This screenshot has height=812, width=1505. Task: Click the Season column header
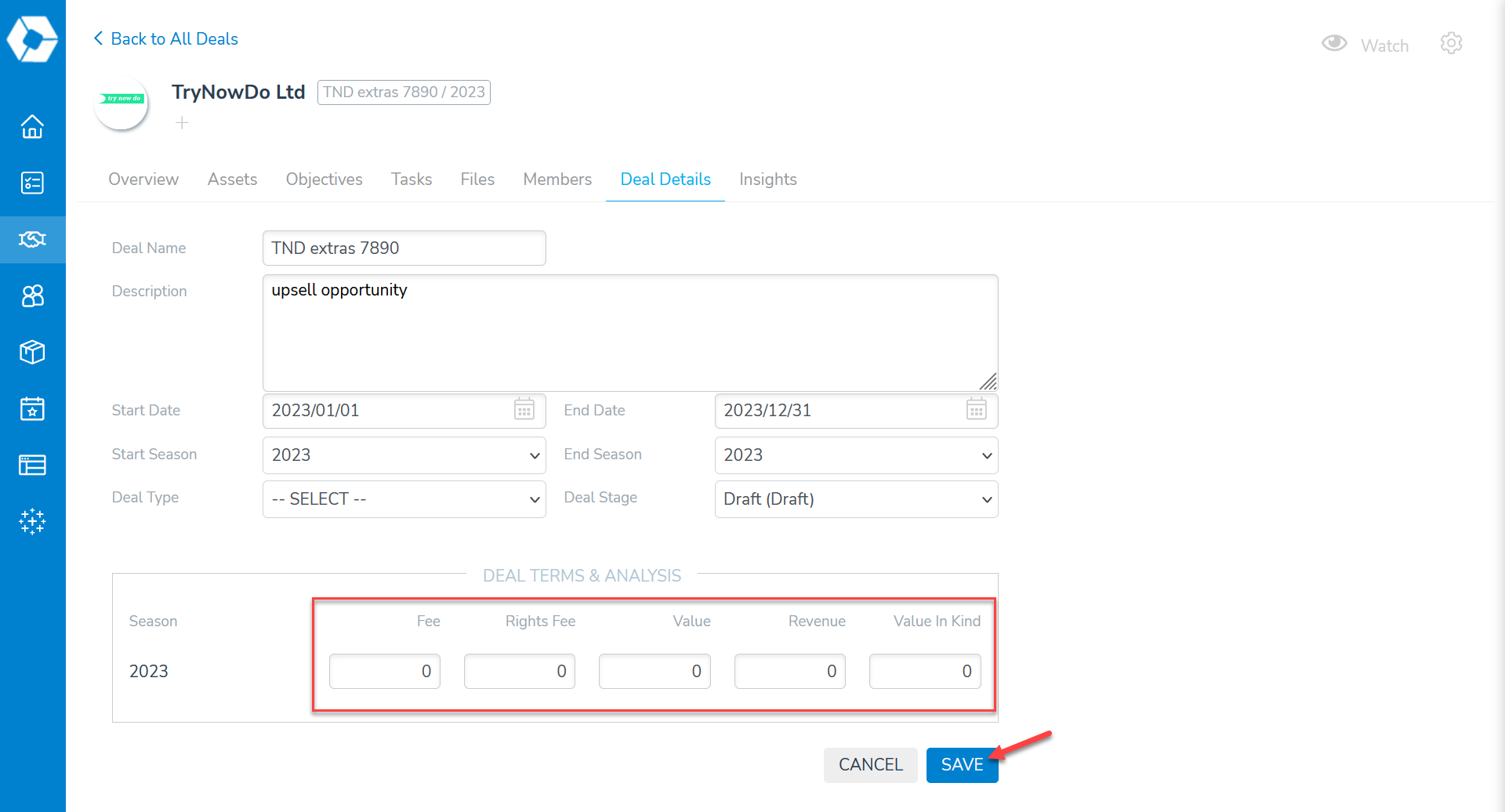tap(153, 621)
